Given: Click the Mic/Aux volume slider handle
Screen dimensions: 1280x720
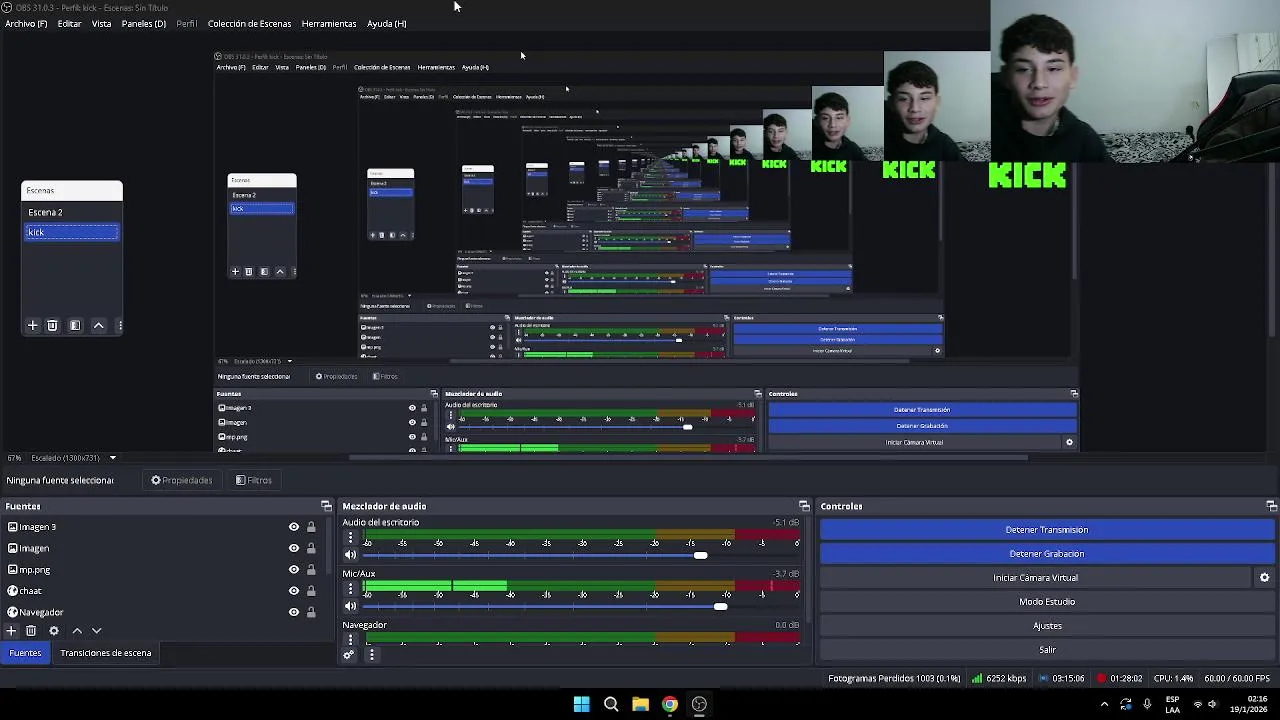Looking at the screenshot, I should coord(720,606).
